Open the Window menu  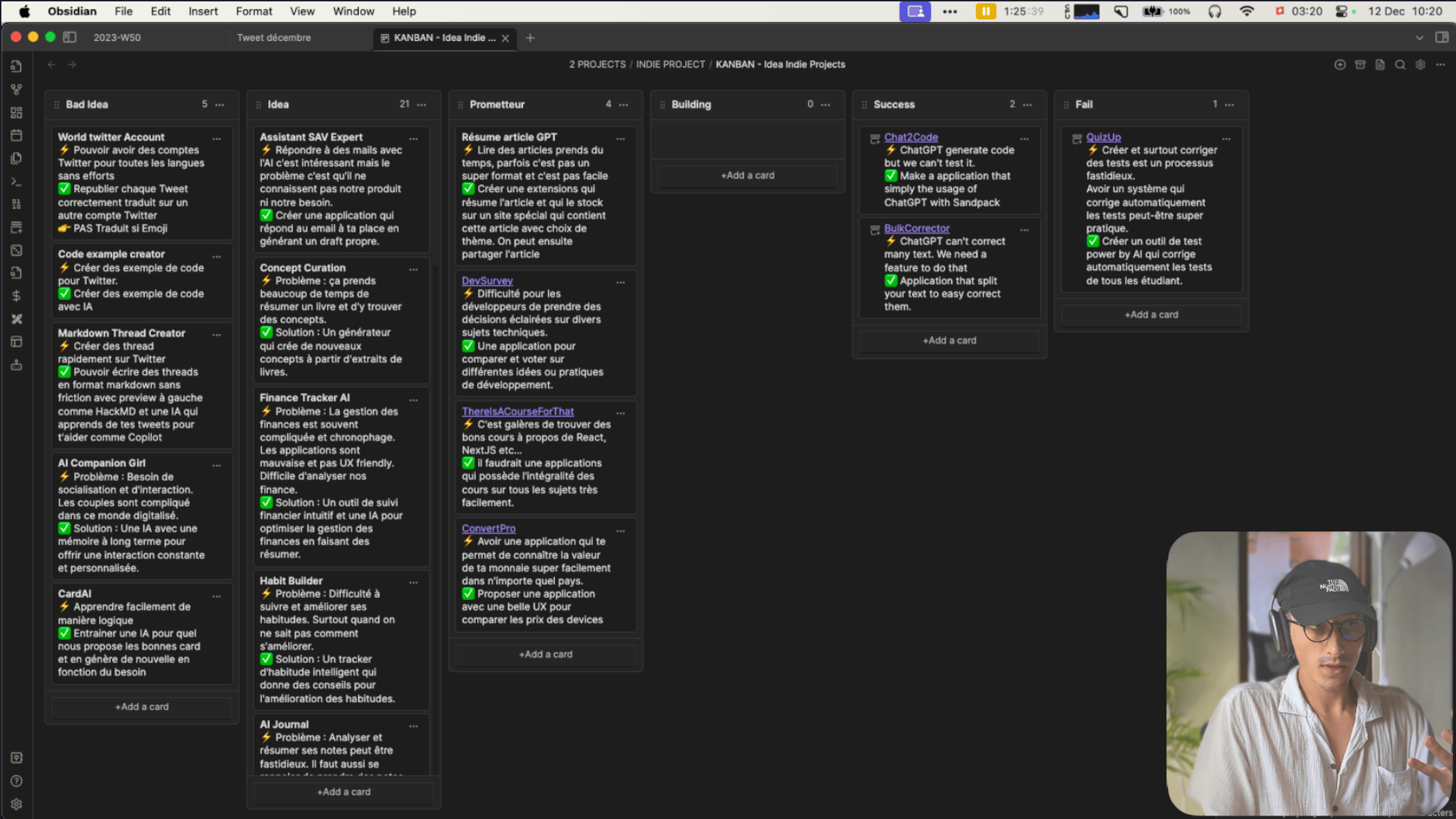tap(353, 11)
